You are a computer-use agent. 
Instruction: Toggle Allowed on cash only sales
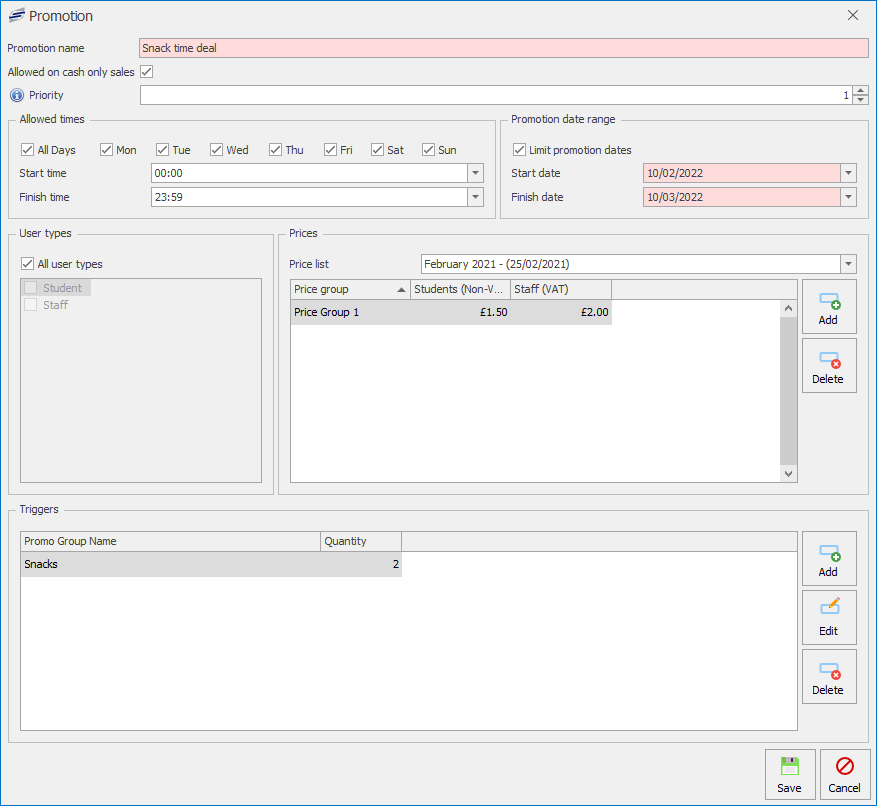(x=147, y=72)
